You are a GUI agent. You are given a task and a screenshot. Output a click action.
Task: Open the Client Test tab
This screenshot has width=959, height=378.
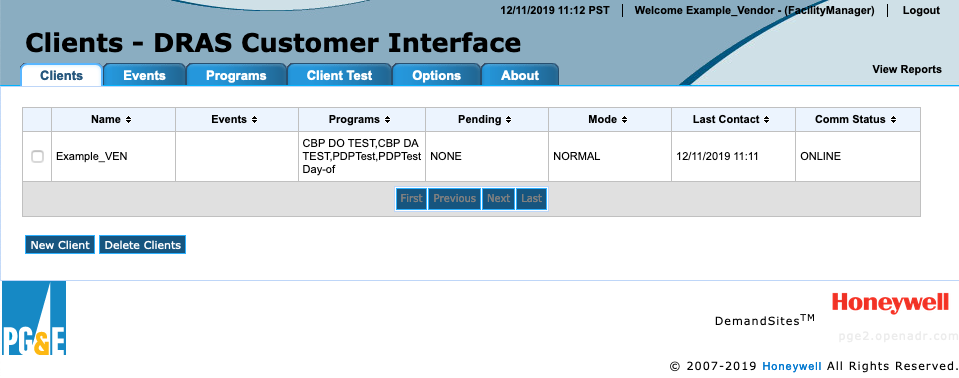click(339, 75)
